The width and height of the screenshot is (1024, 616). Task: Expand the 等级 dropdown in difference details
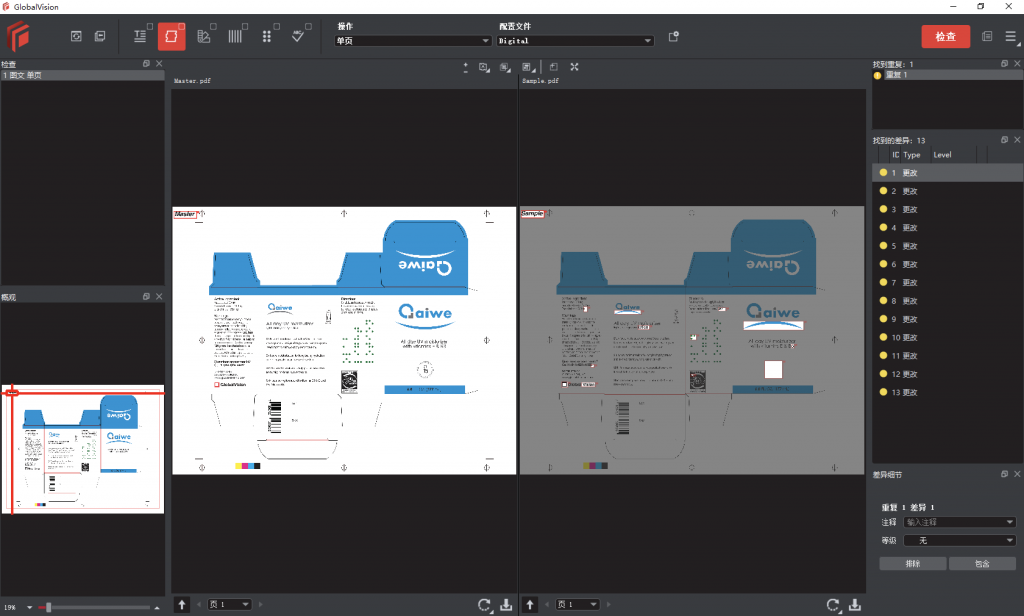coord(959,540)
